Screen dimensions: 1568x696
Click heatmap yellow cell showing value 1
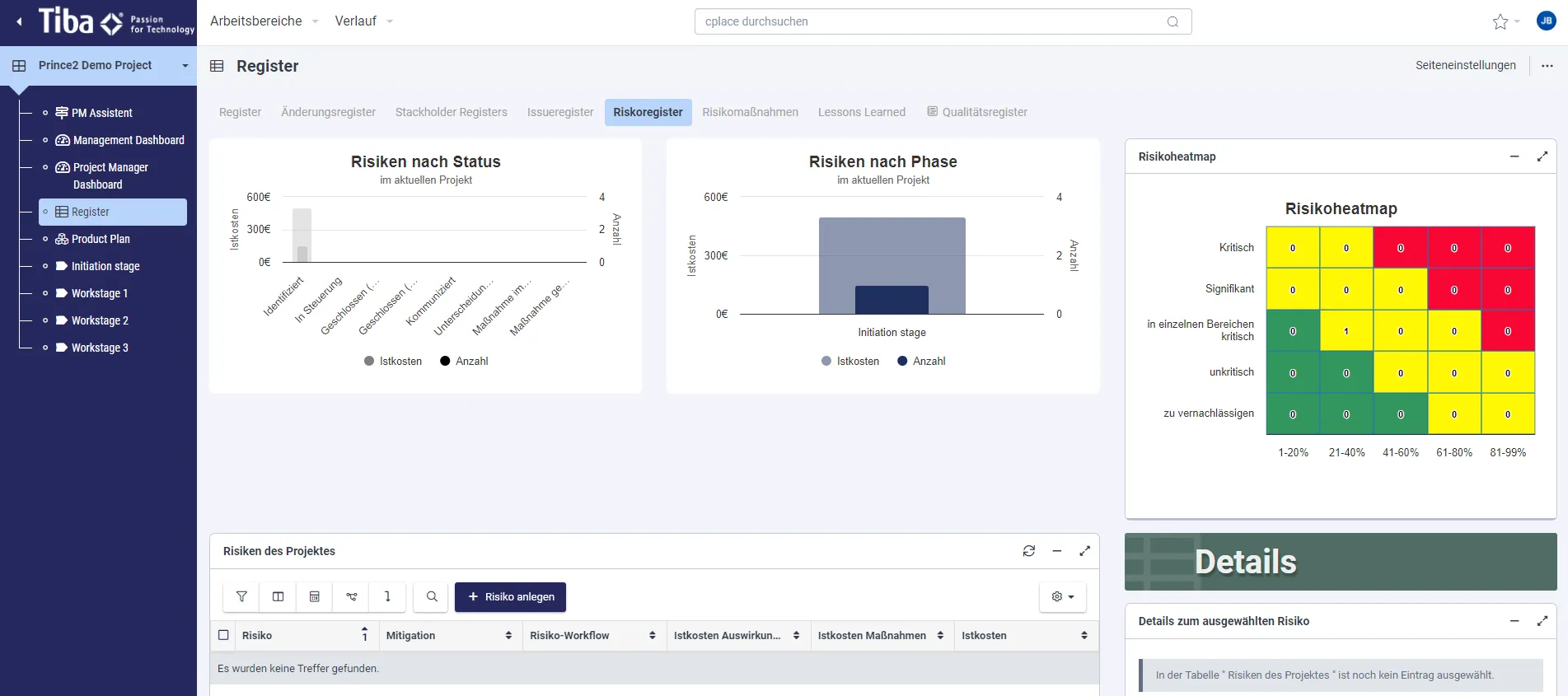1346,331
